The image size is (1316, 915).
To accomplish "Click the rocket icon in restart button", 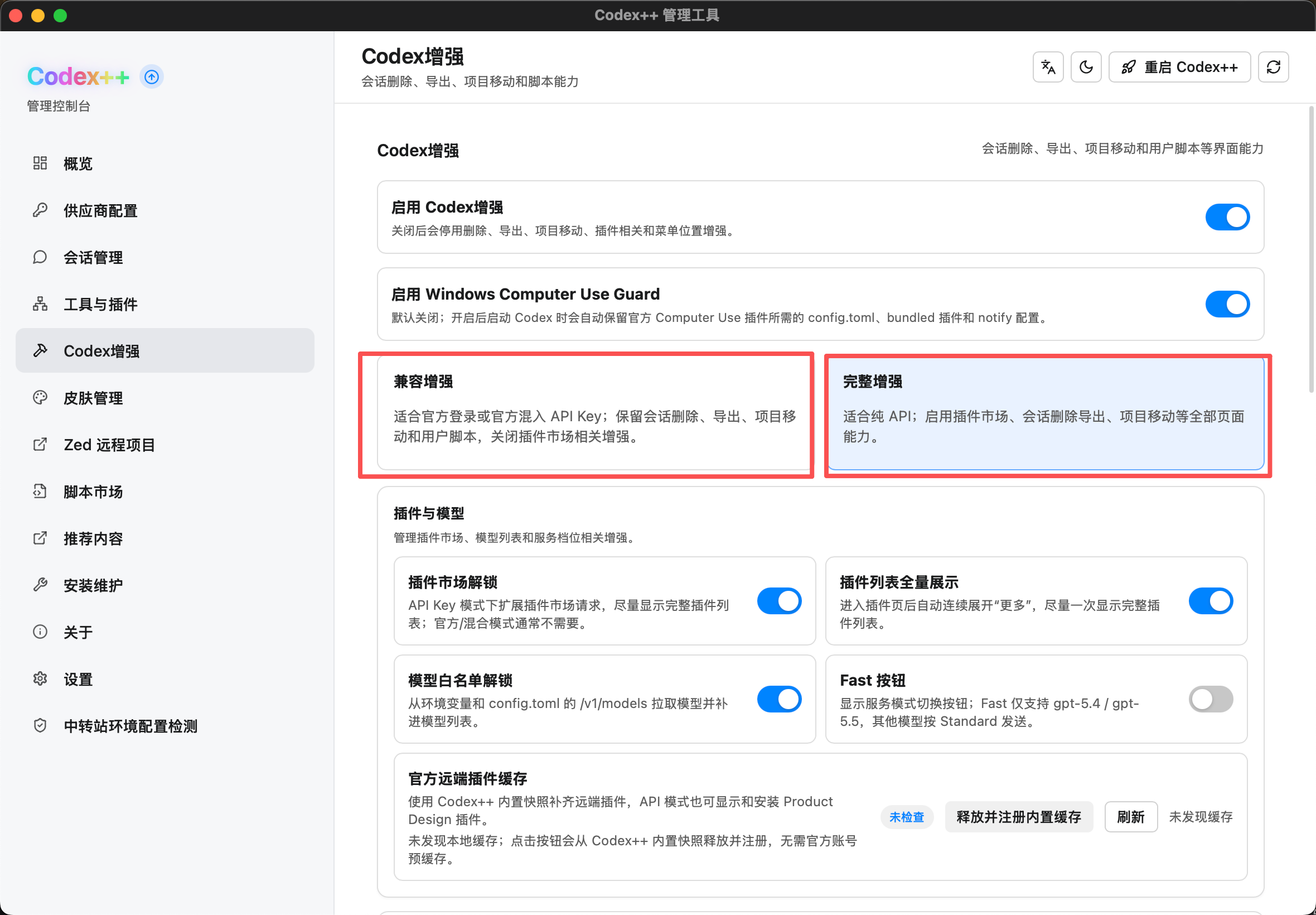I will click(x=1128, y=67).
